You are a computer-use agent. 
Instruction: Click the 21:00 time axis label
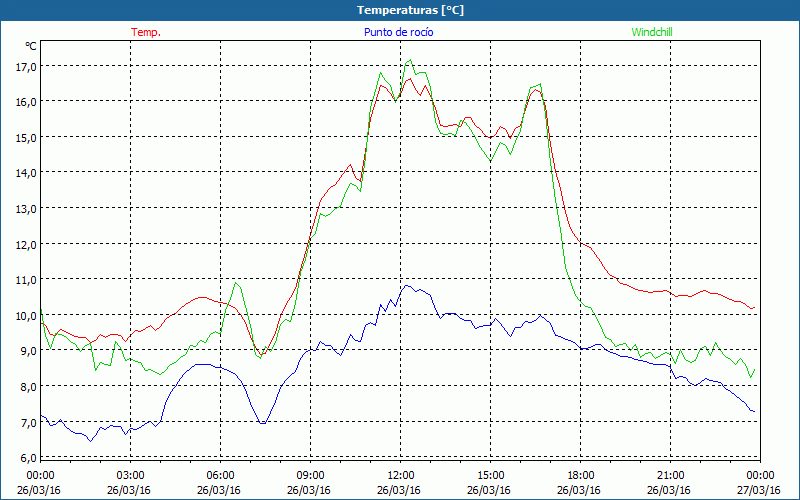670,475
